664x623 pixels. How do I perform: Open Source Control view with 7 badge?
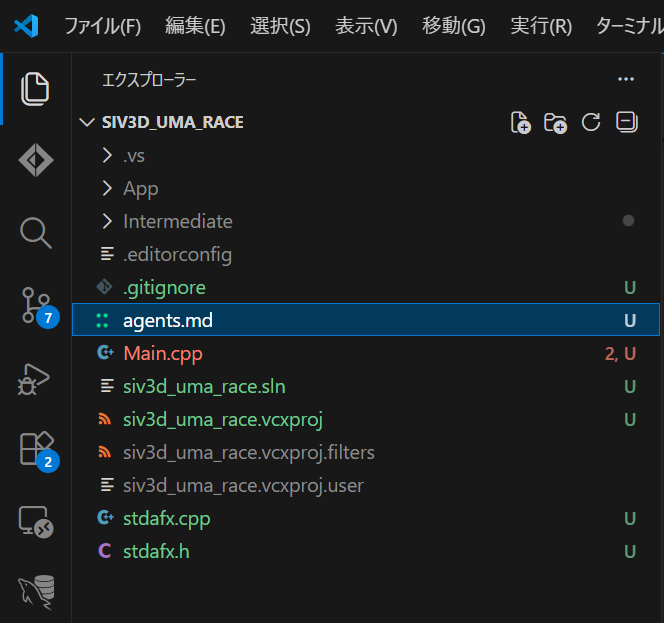coord(35,305)
